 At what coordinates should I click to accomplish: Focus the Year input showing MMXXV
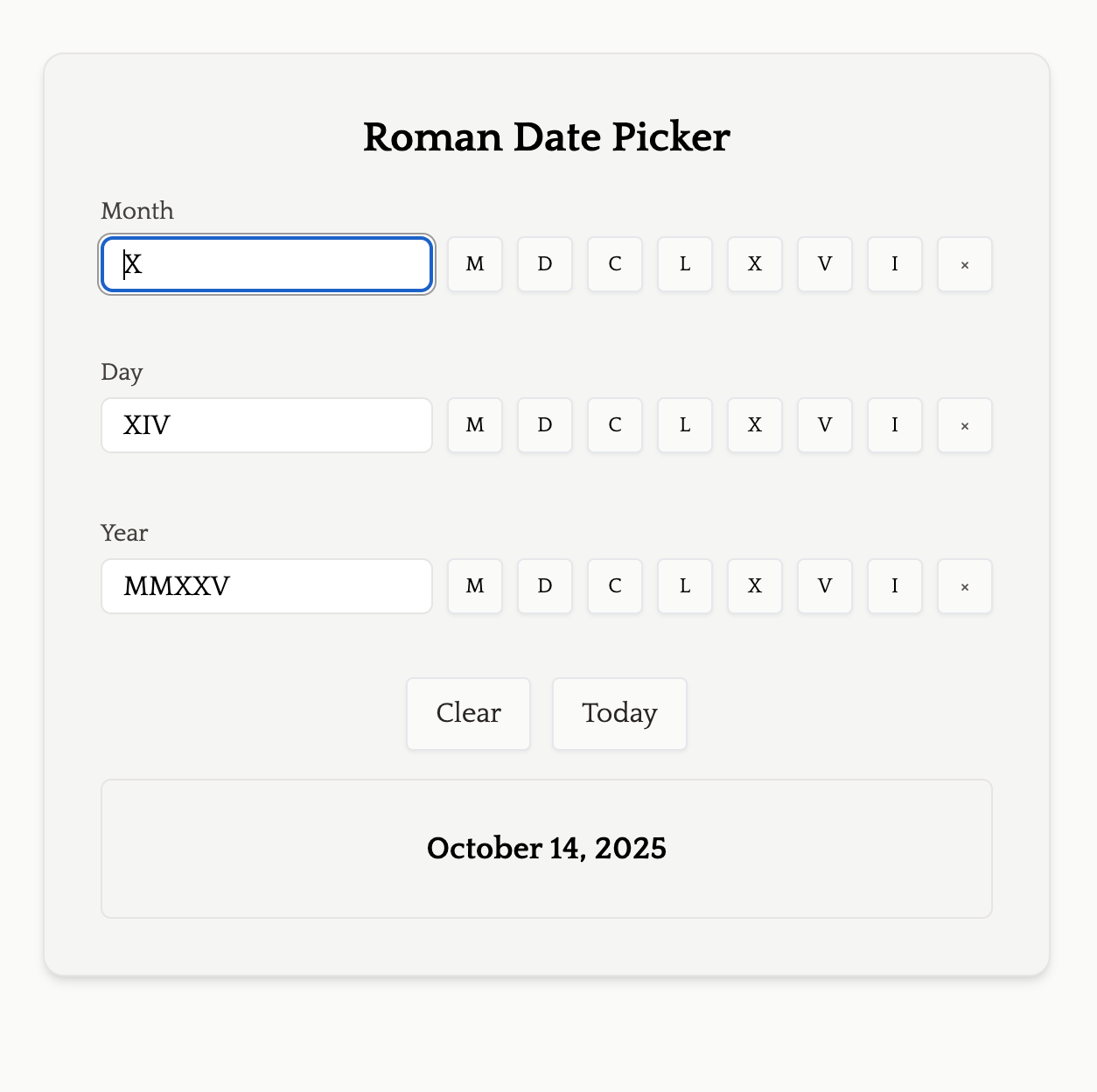[267, 586]
